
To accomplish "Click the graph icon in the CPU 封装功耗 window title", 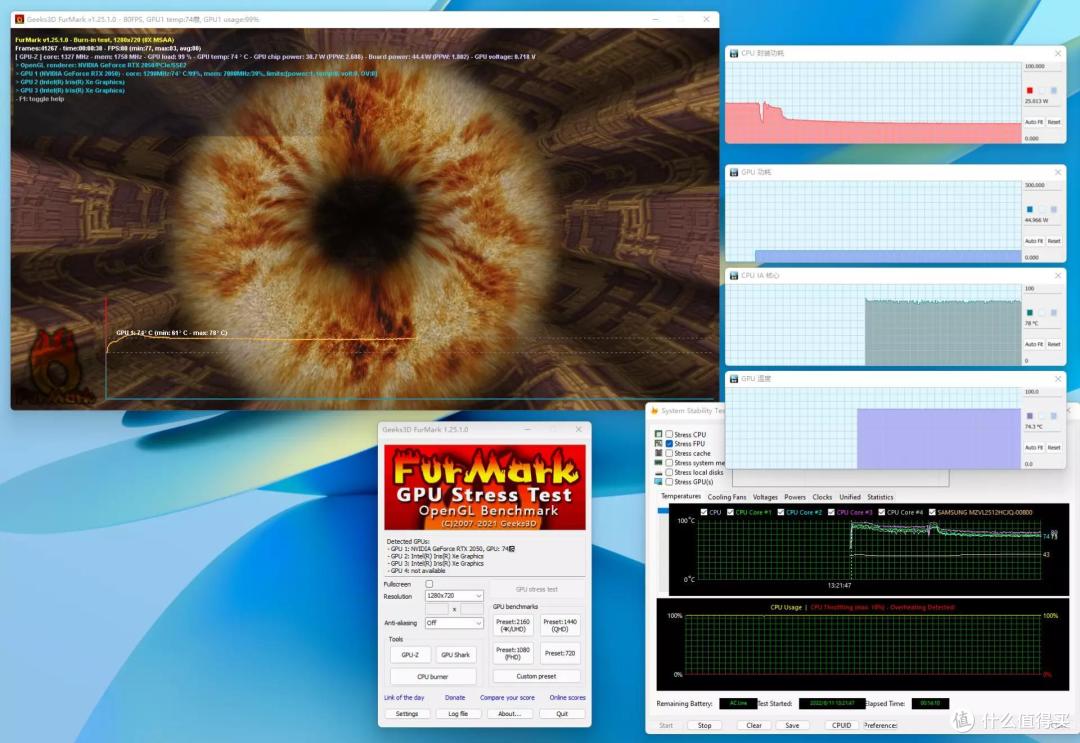I will point(734,53).
